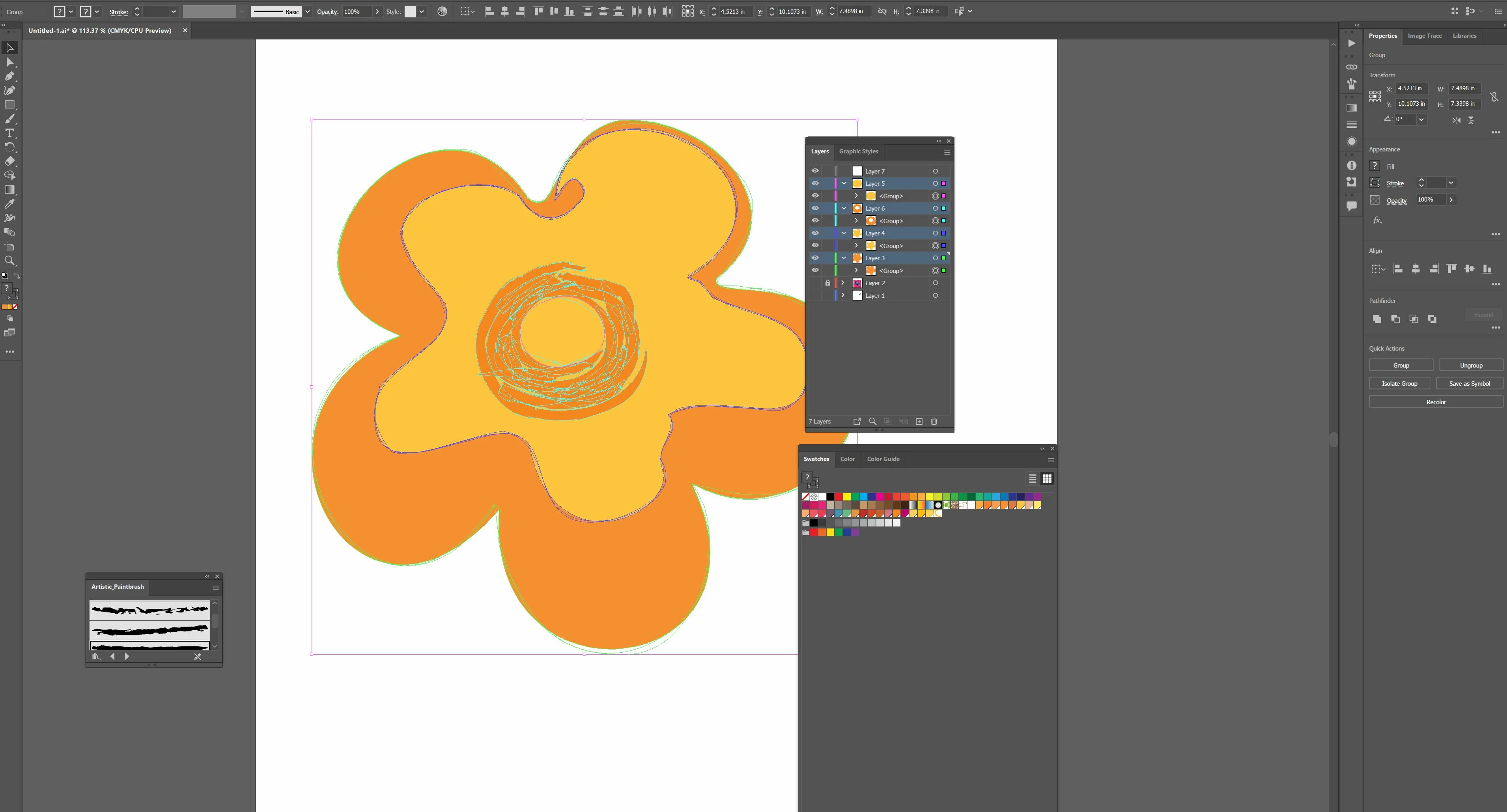Screen dimensions: 1507x812
Task: Open the Color Guide tab
Action: (x=883, y=459)
